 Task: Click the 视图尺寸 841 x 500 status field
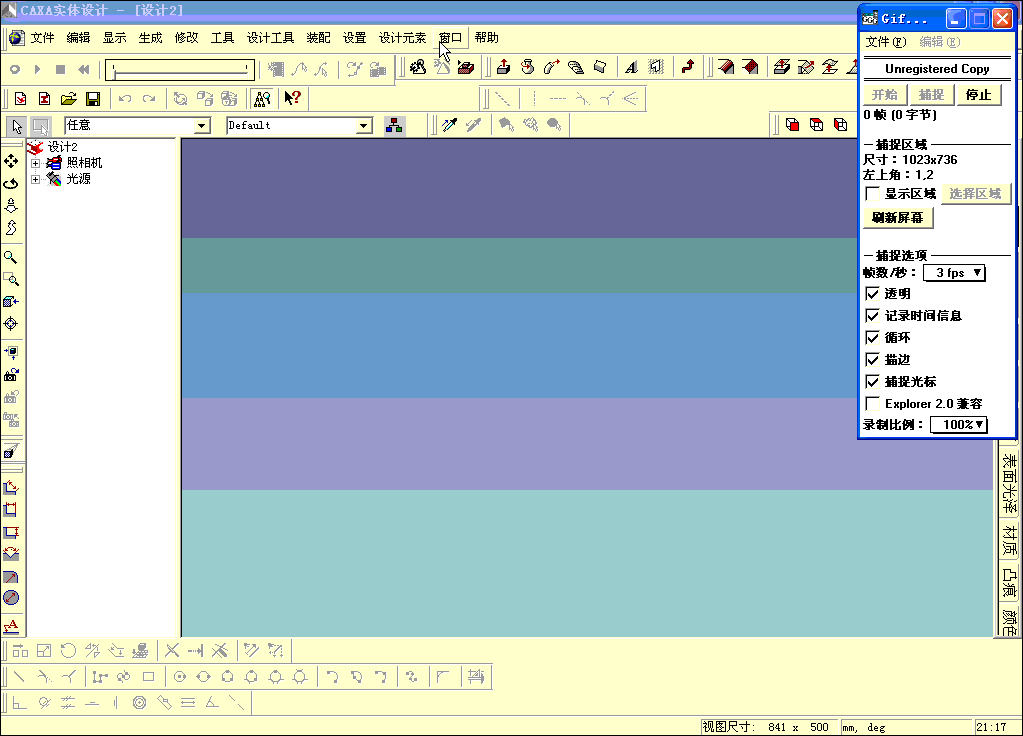tap(769, 727)
